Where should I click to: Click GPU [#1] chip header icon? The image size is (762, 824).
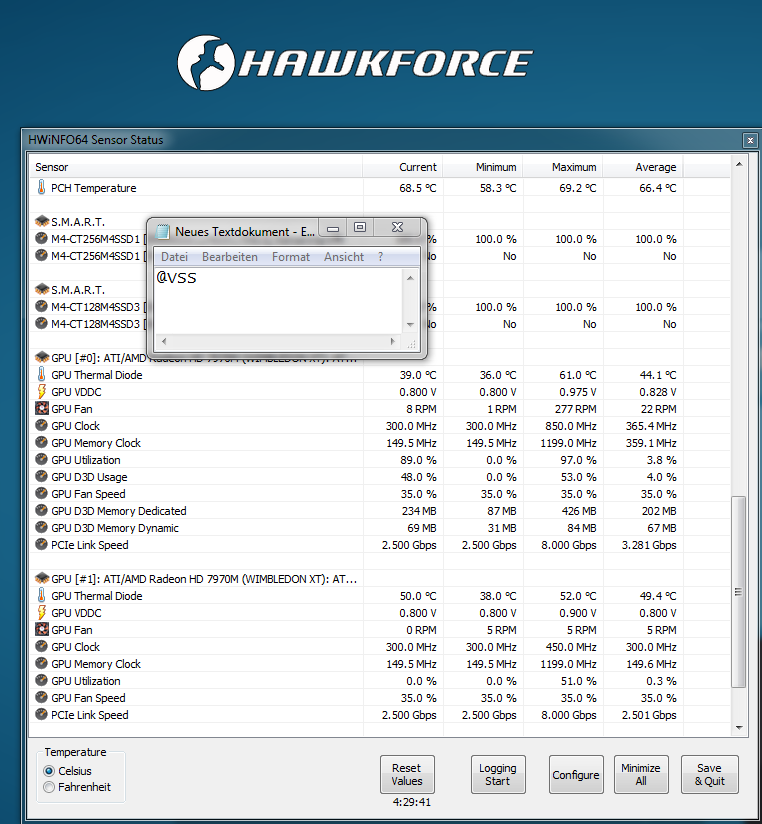42,578
